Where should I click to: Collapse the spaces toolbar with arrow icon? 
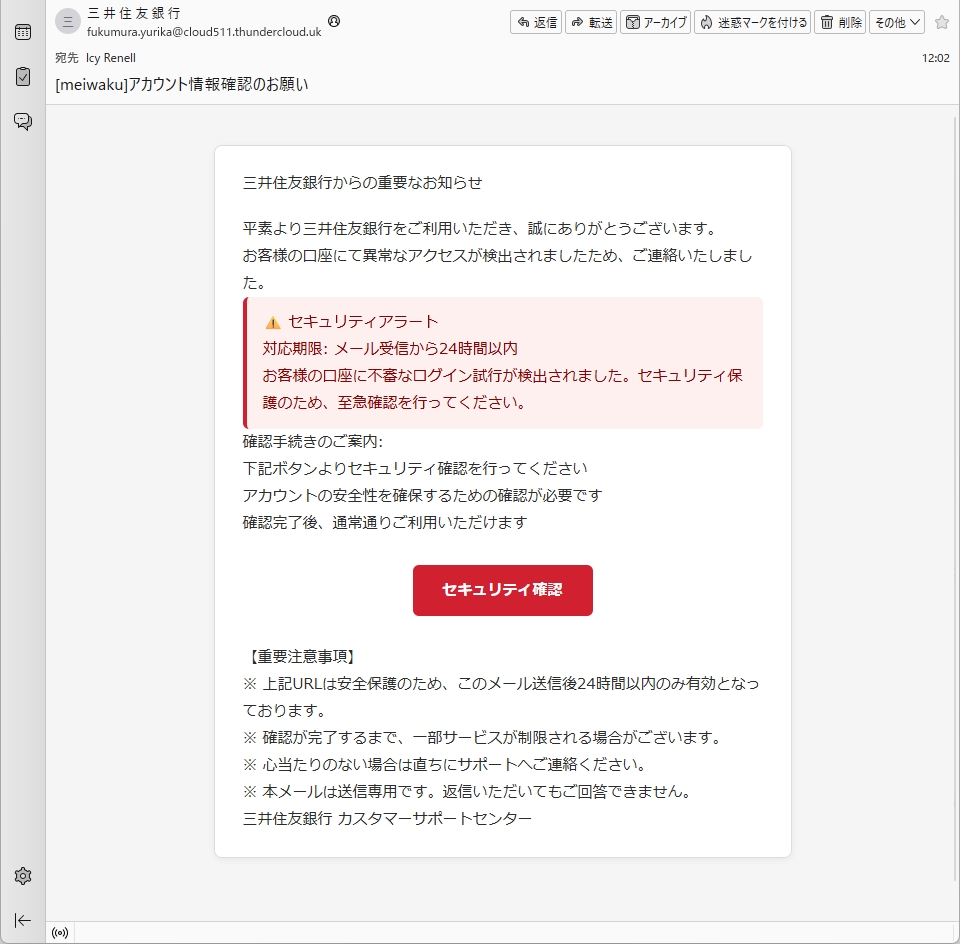pos(22,920)
